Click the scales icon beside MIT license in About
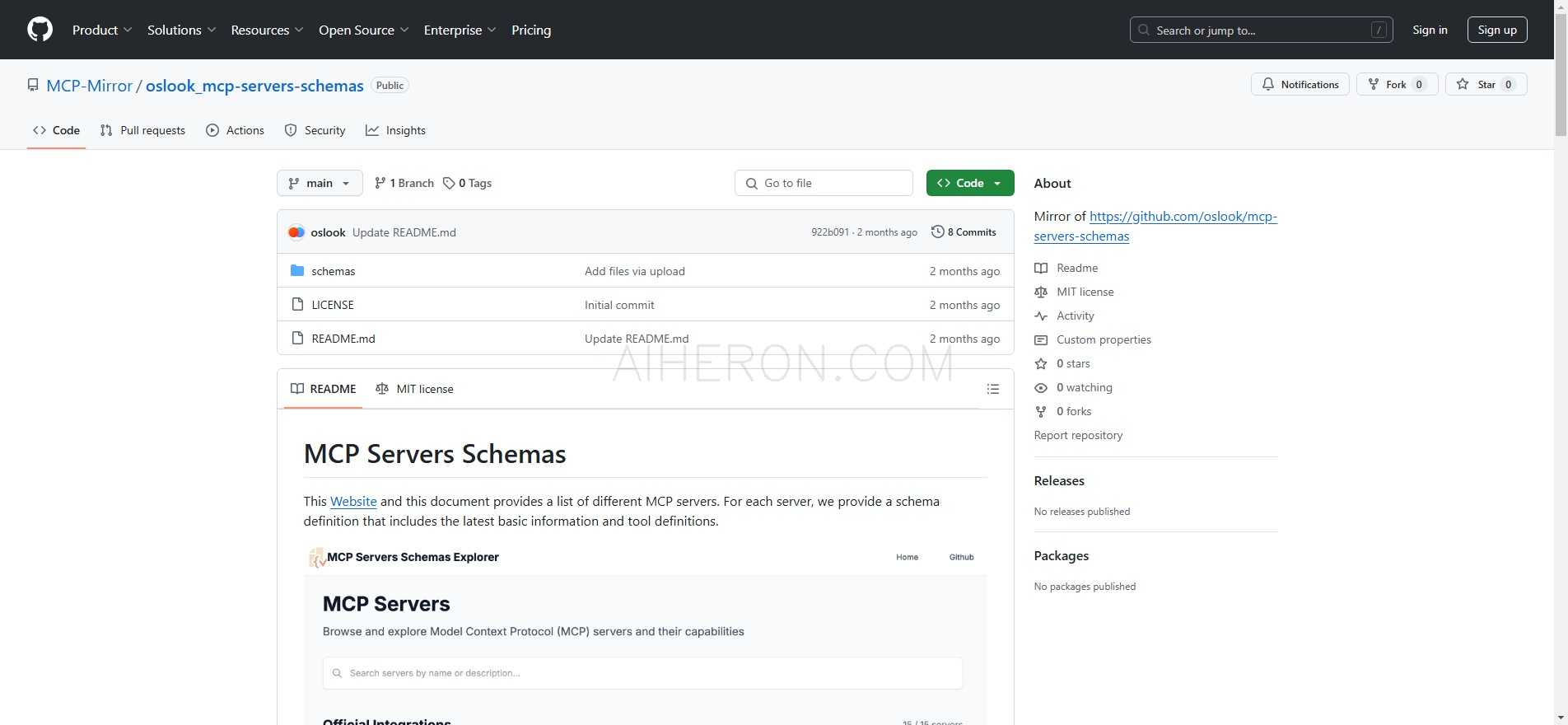Screen dimensions: 1568x725 coord(1041,292)
